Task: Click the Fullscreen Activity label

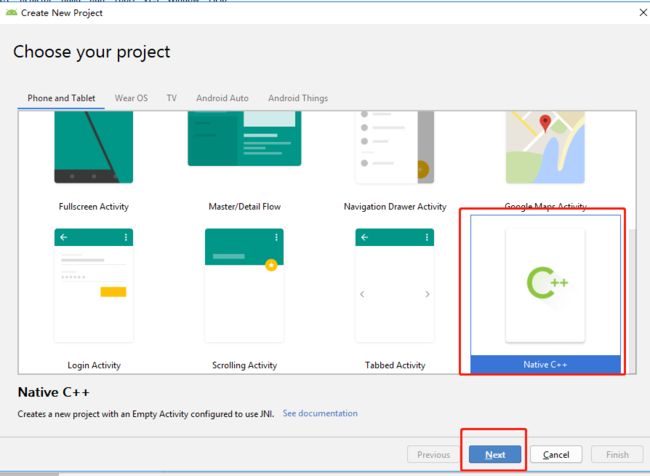Action: [94, 206]
